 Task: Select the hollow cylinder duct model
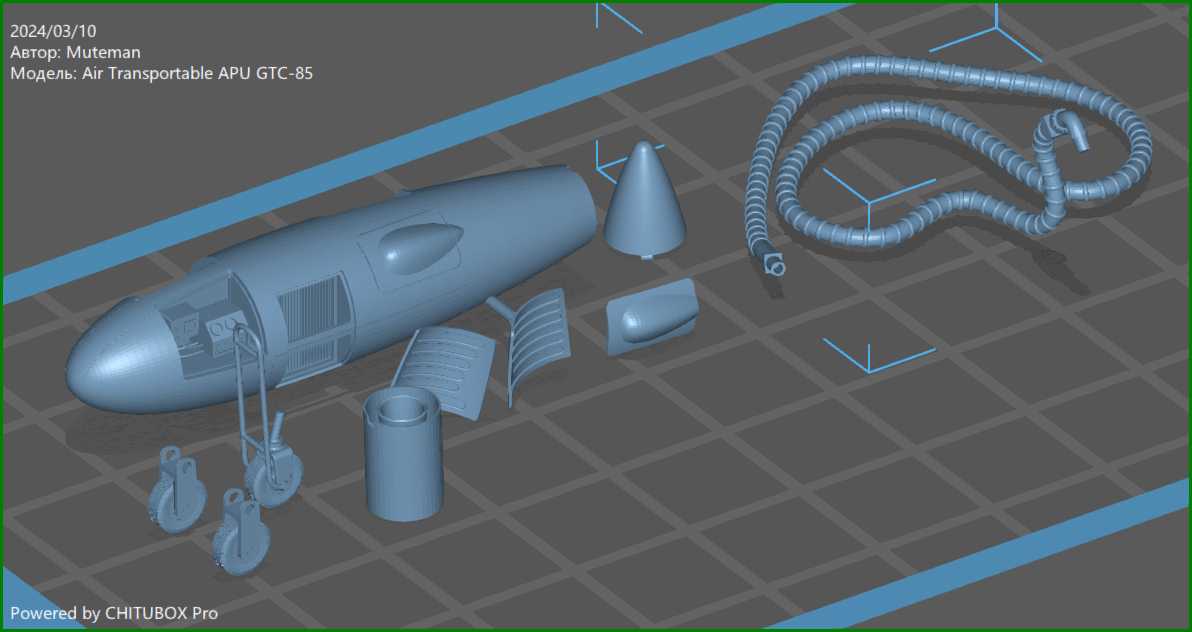click(x=402, y=455)
